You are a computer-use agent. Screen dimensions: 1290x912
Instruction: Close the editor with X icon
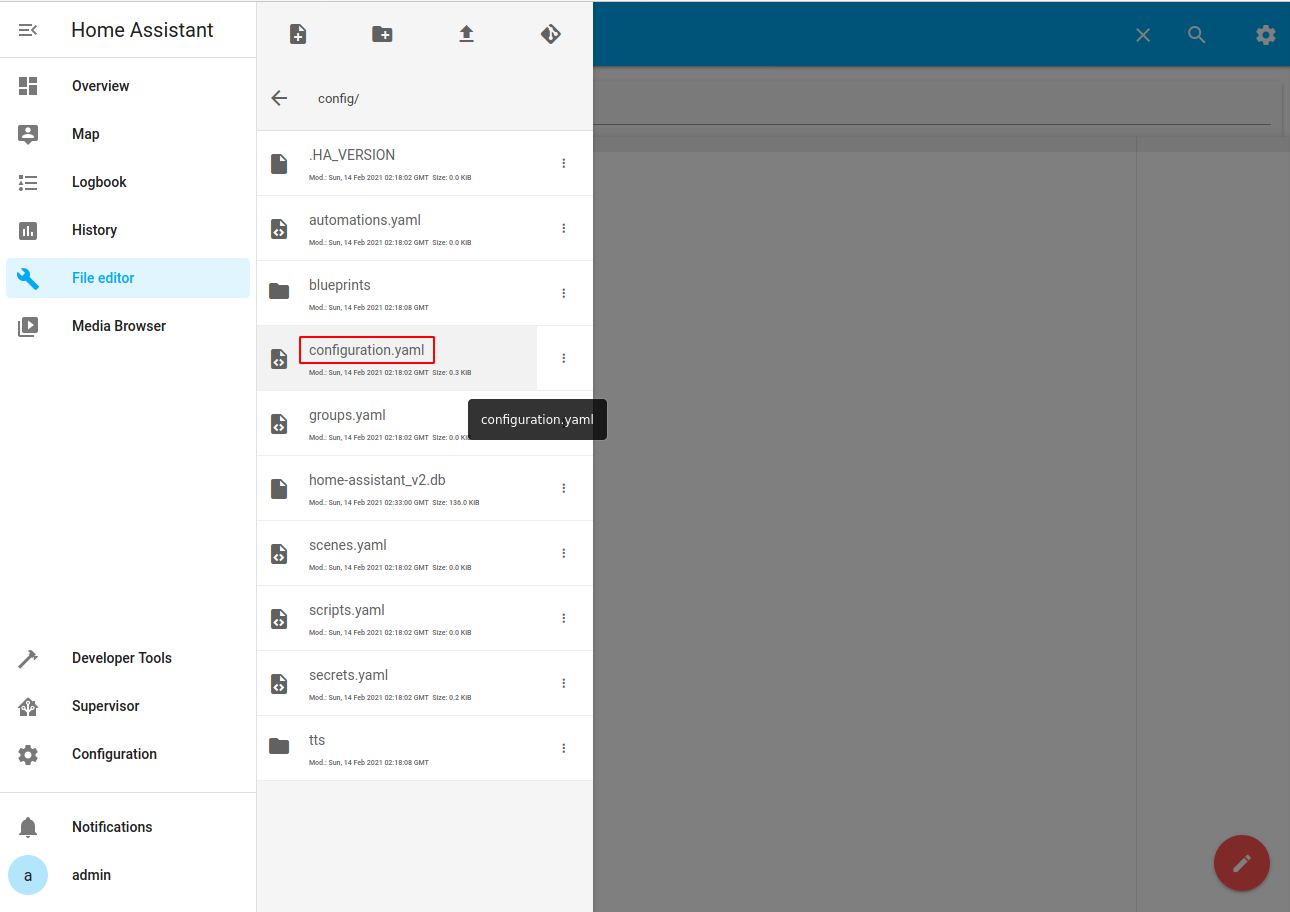click(x=1143, y=35)
